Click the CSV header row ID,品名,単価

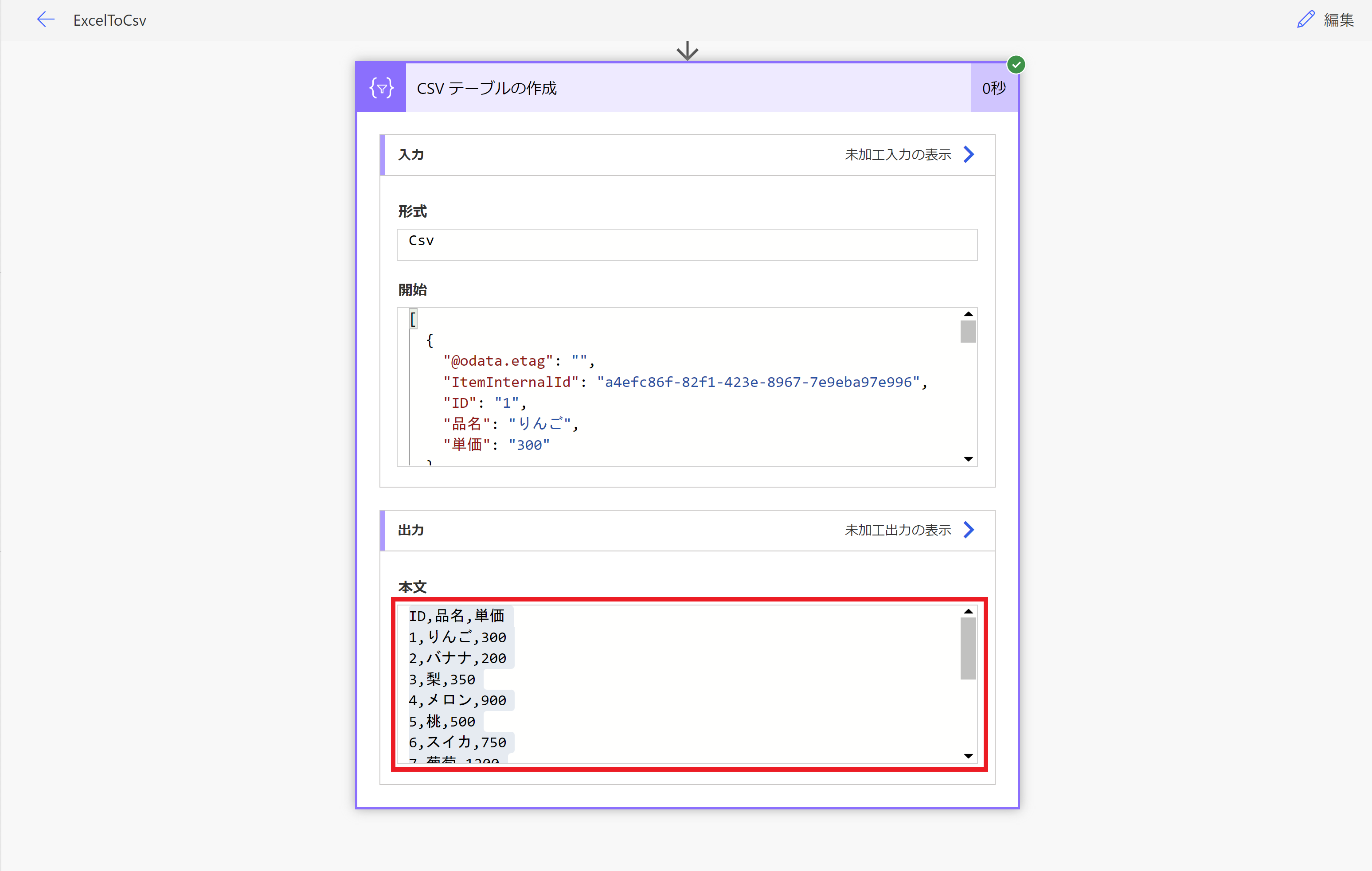457,616
